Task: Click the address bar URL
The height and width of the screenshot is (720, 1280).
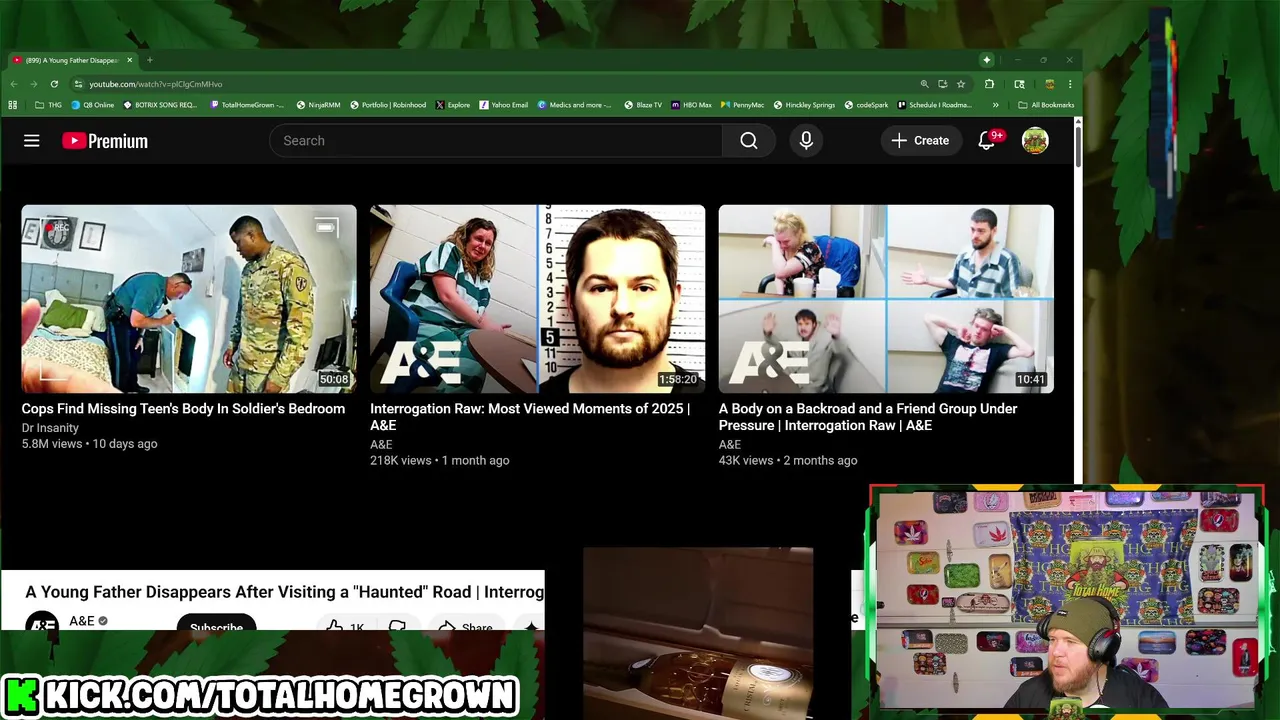Action: pyautogui.click(x=156, y=84)
